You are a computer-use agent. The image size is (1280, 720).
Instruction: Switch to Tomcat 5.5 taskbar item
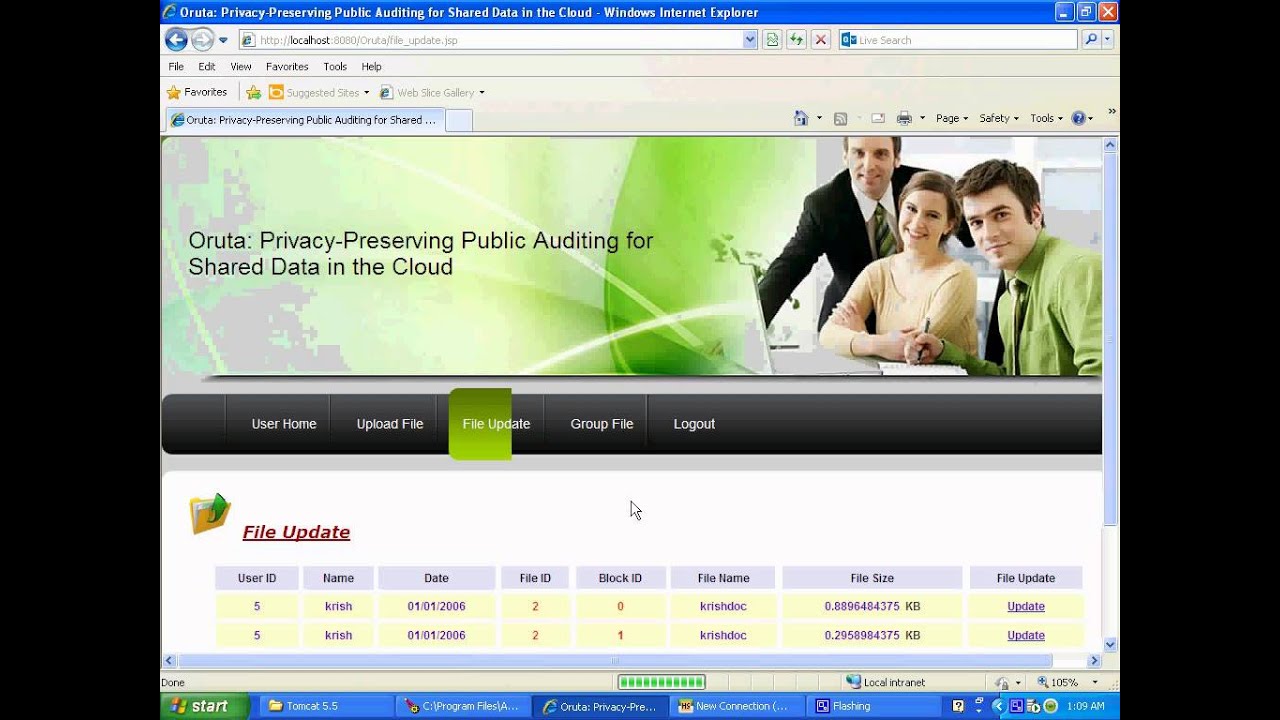[327, 706]
